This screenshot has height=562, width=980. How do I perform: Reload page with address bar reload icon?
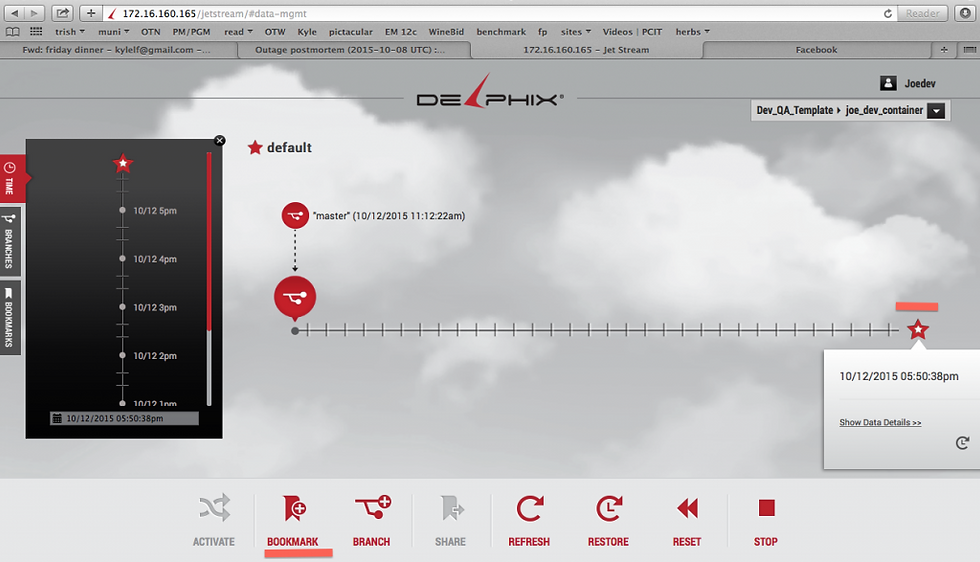click(888, 13)
